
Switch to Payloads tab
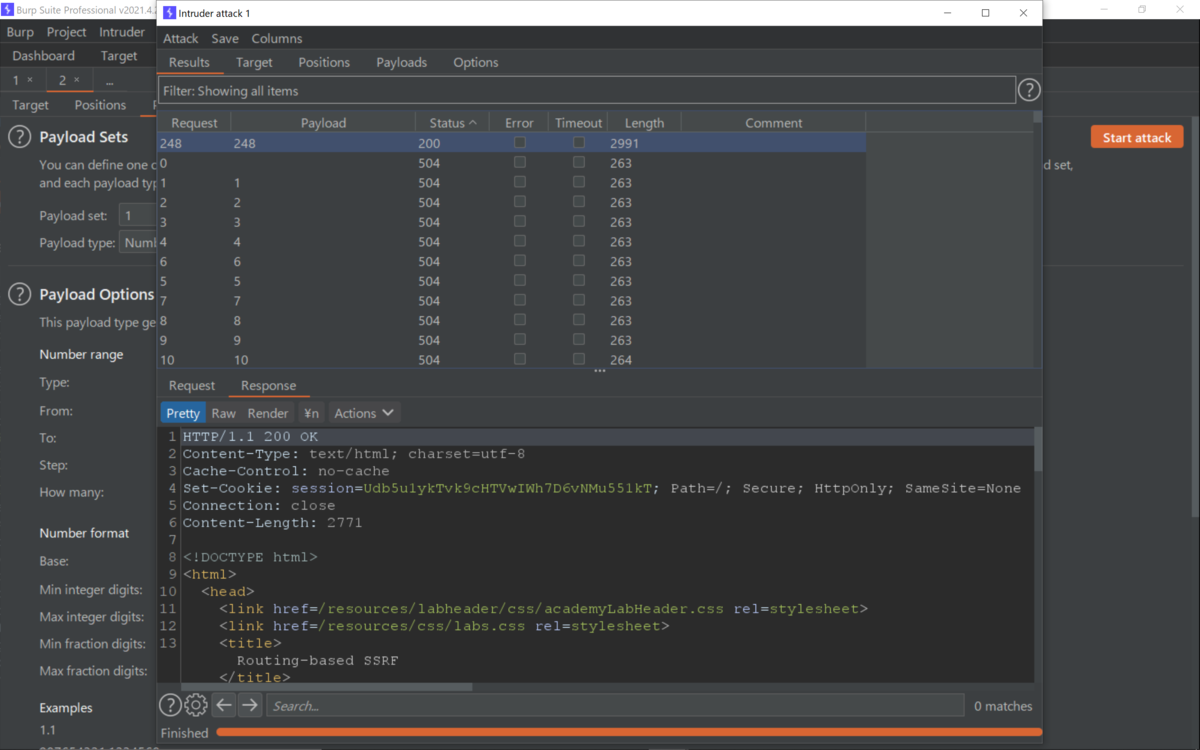pyautogui.click(x=401, y=62)
